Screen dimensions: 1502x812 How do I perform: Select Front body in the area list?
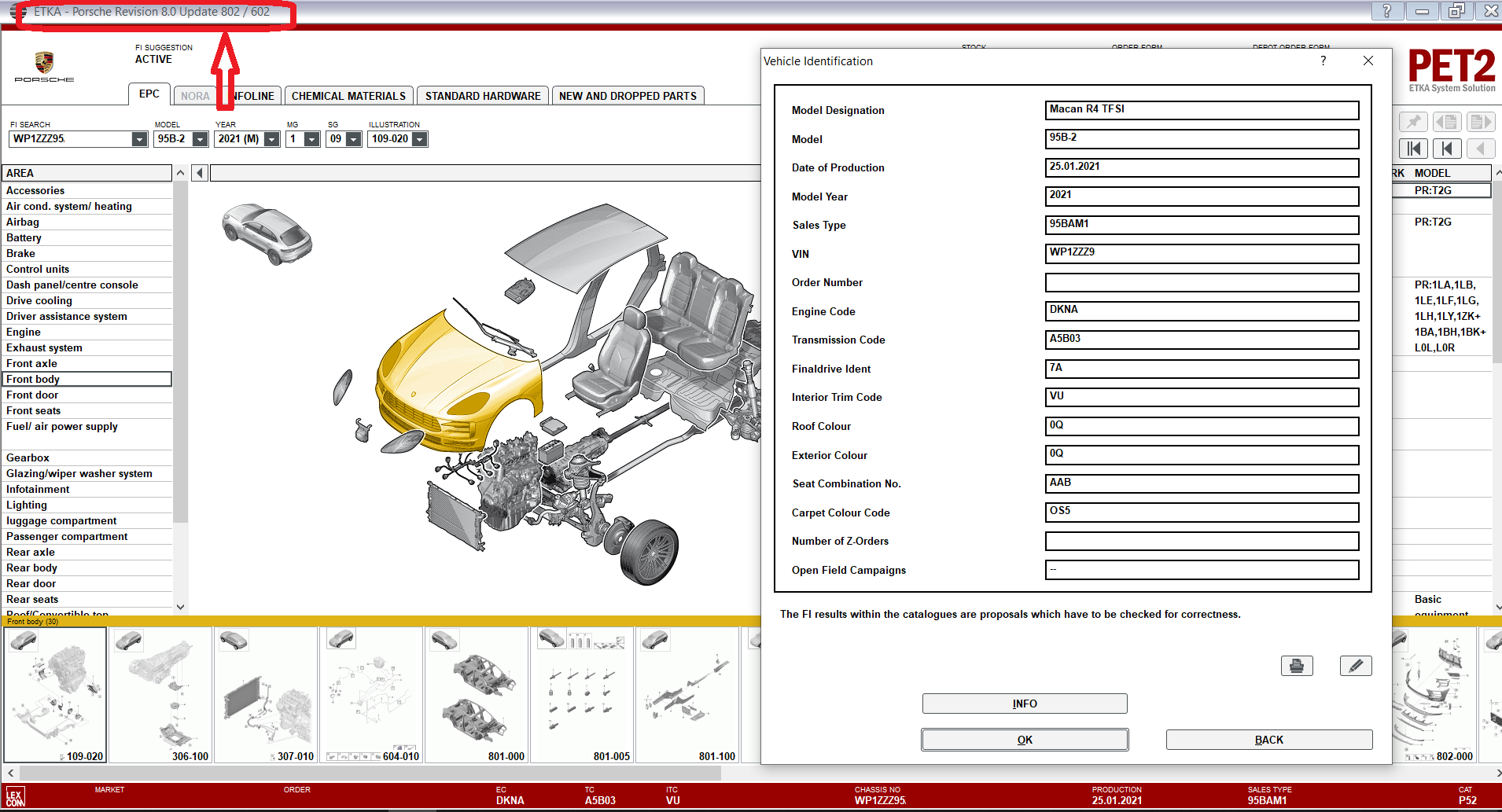87,379
